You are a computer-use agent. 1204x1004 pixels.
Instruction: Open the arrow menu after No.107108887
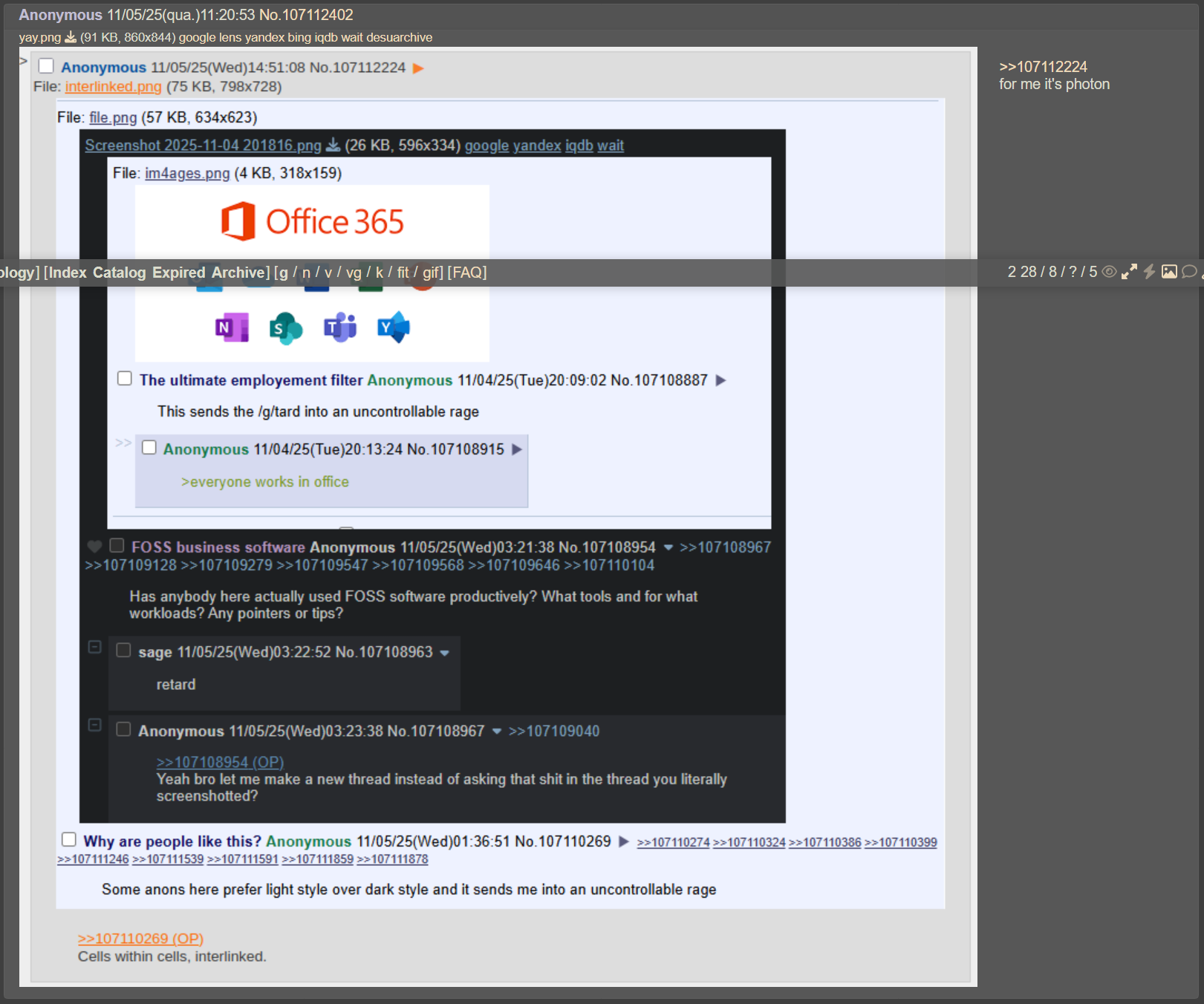(720, 380)
